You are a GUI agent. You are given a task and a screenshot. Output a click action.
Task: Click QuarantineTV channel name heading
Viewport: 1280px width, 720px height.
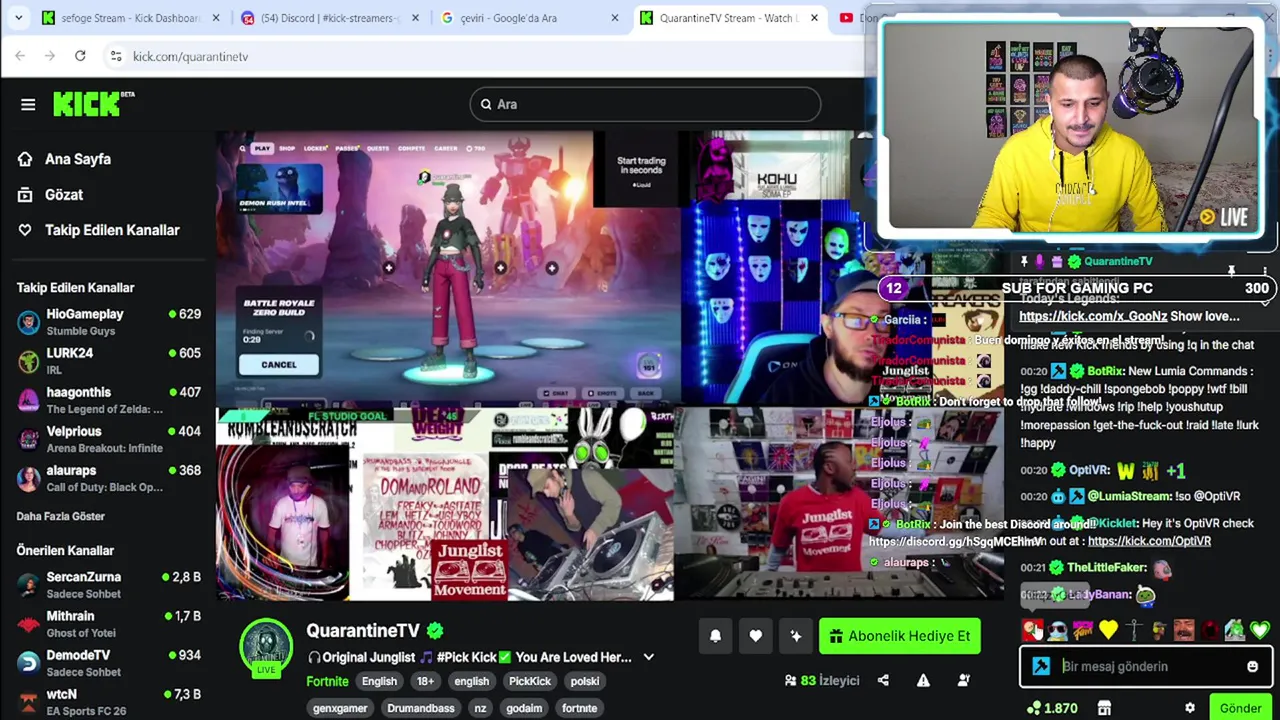coord(363,631)
